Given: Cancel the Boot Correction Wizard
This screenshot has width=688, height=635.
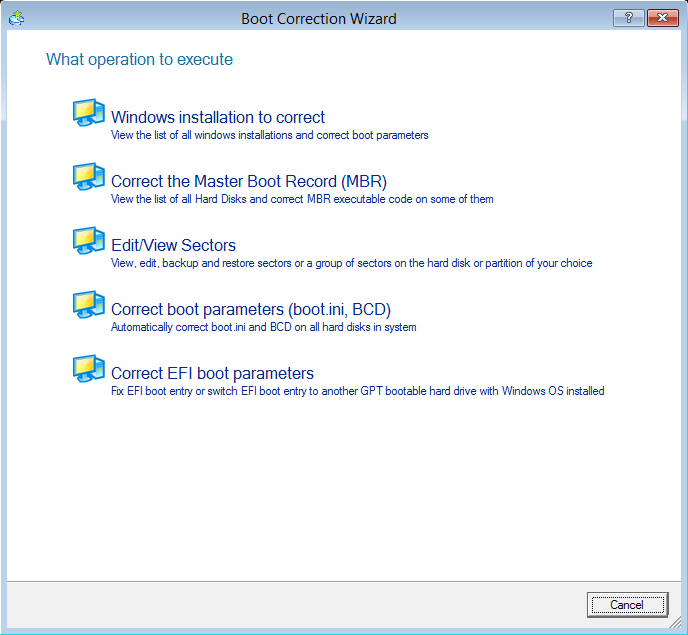Looking at the screenshot, I should tap(627, 605).
